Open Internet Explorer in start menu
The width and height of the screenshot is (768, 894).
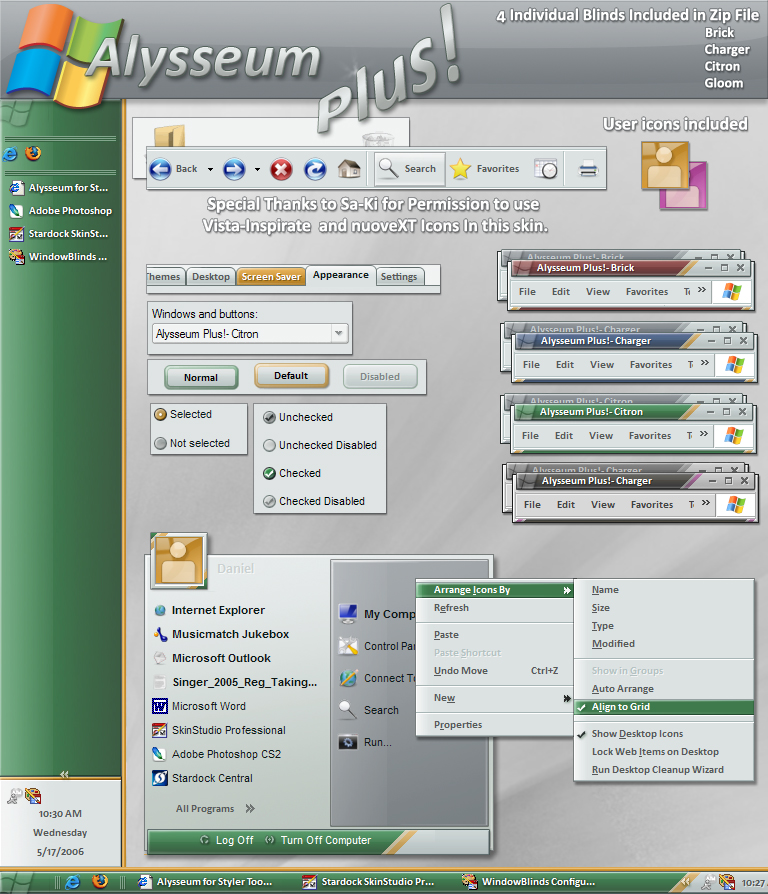(x=210, y=610)
